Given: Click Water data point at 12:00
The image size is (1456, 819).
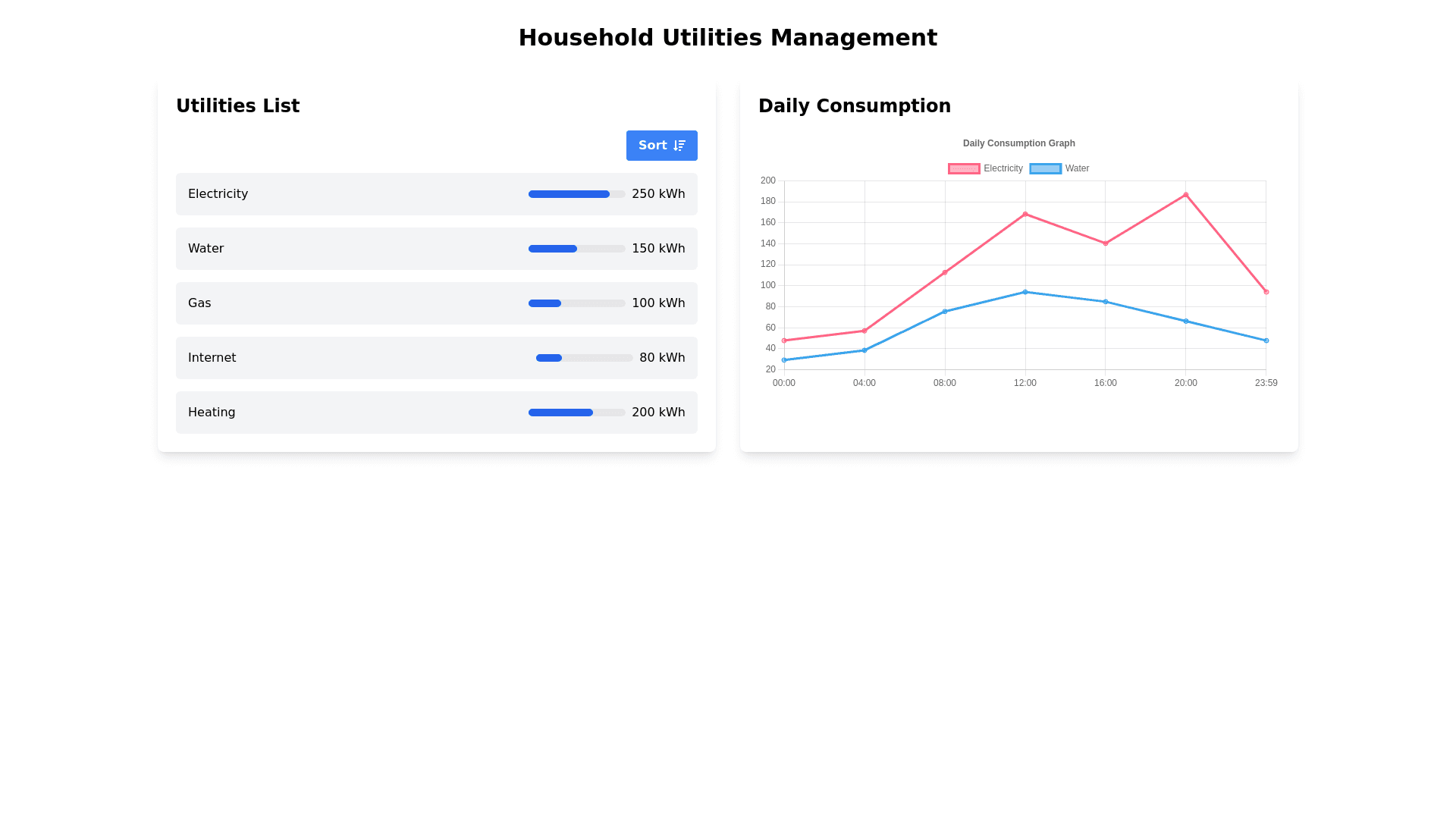Looking at the screenshot, I should (x=1025, y=292).
